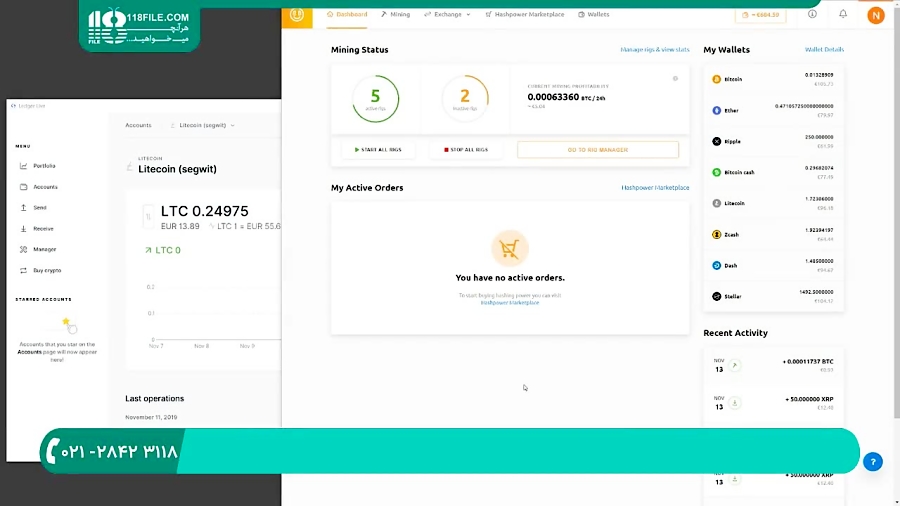Click the 0.00063360 BTC/24h profitability value

tap(567, 97)
